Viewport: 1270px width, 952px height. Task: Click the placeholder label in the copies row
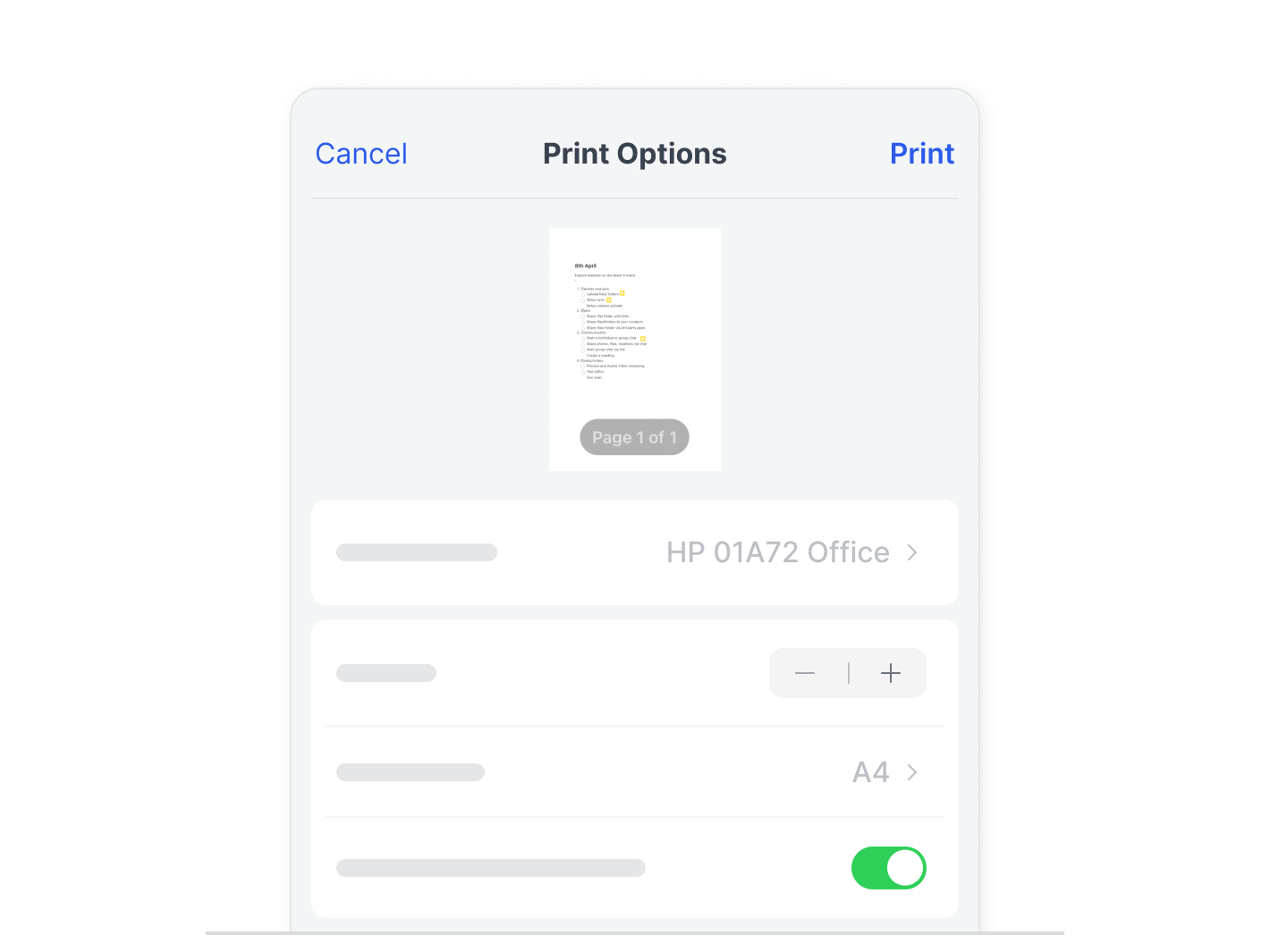pos(386,673)
